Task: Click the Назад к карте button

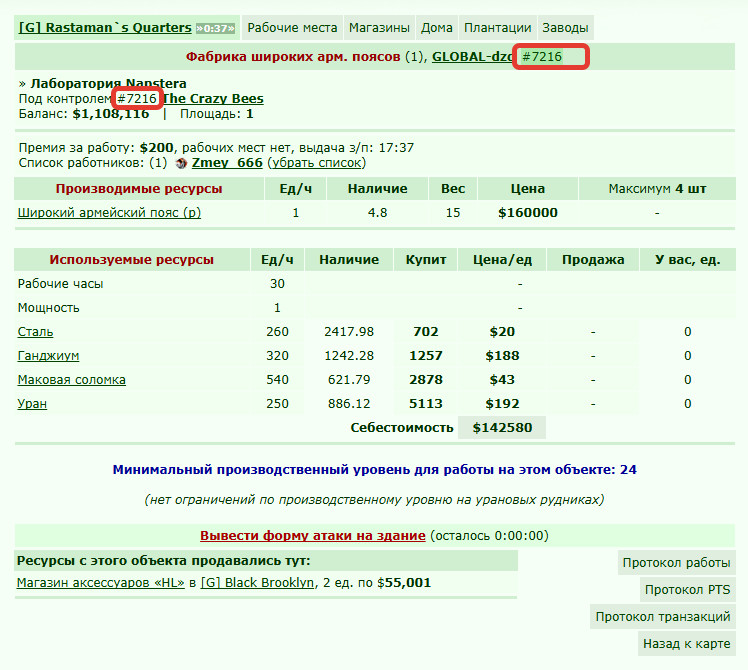Action: click(686, 644)
